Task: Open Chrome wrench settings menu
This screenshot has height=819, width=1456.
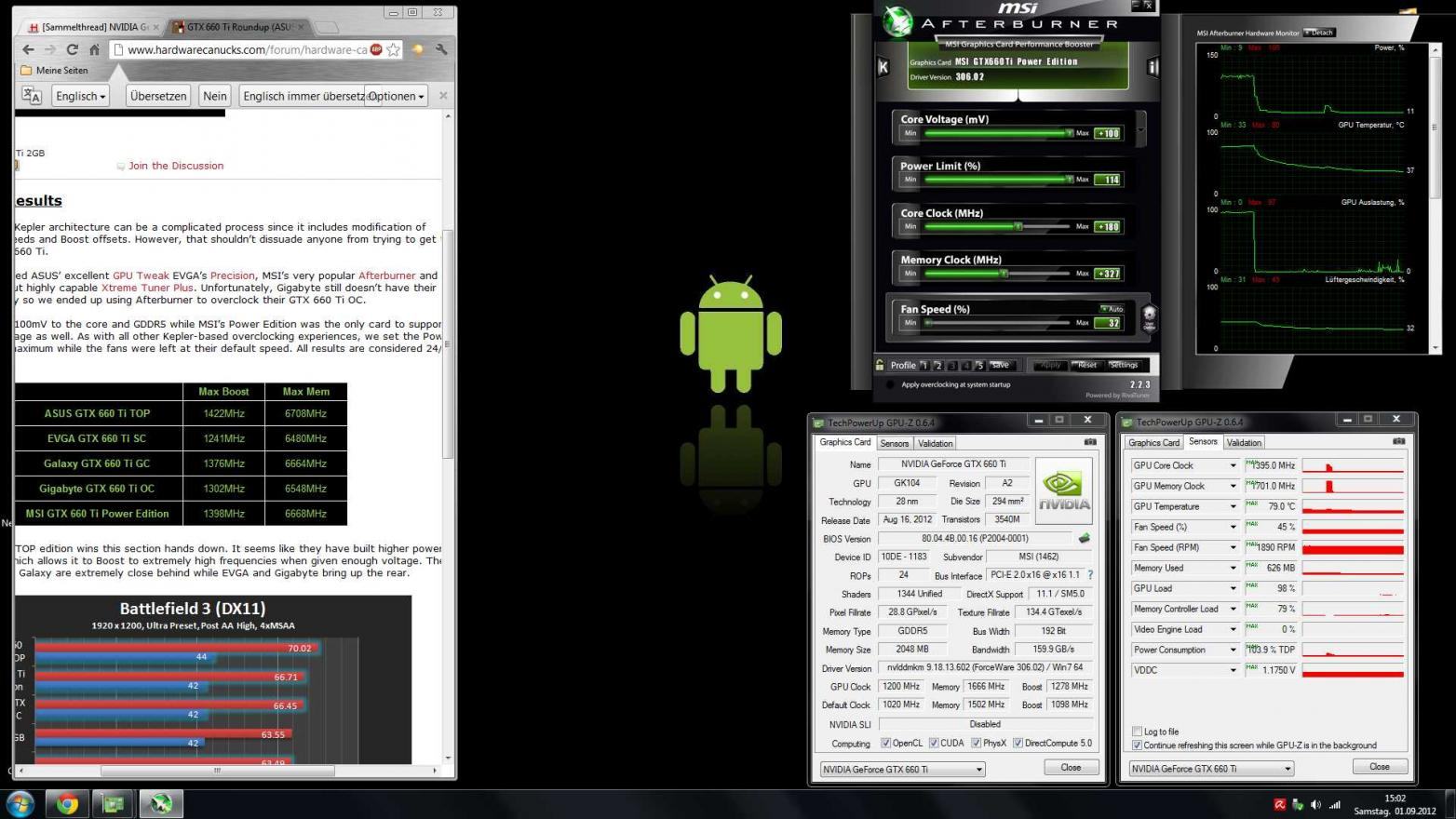Action: coord(441,49)
